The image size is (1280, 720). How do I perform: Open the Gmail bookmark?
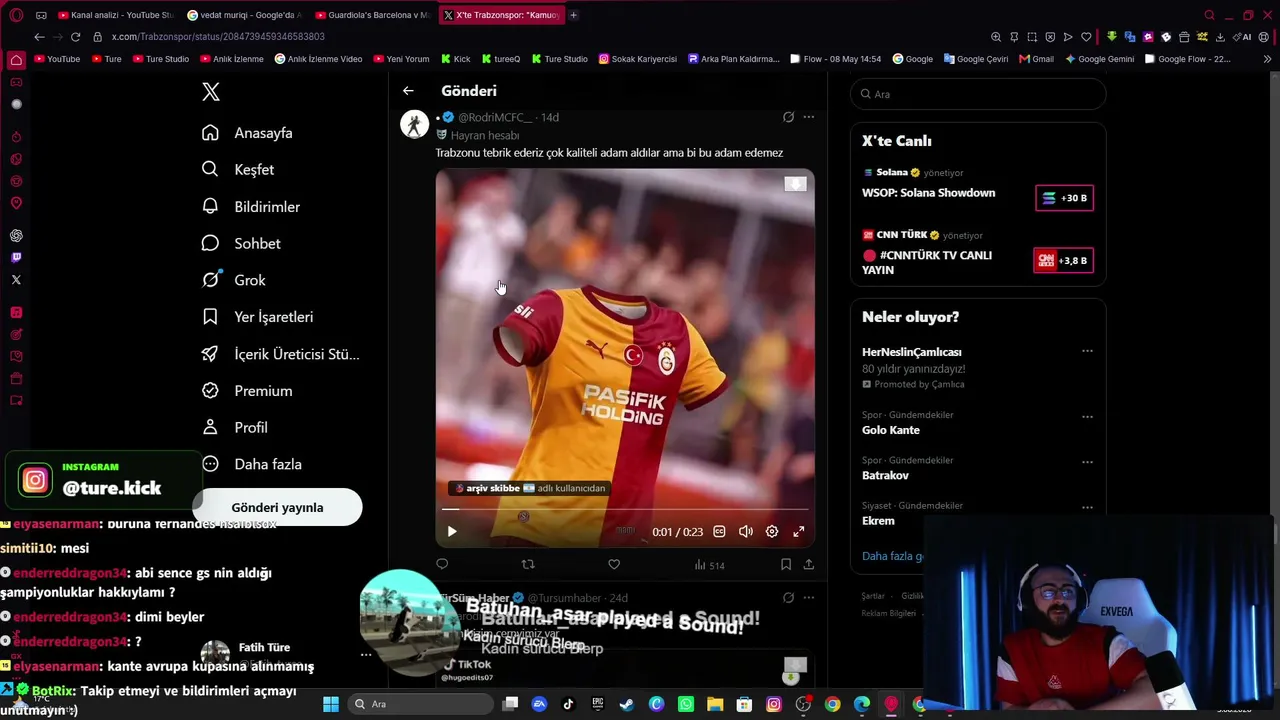pos(1036,59)
